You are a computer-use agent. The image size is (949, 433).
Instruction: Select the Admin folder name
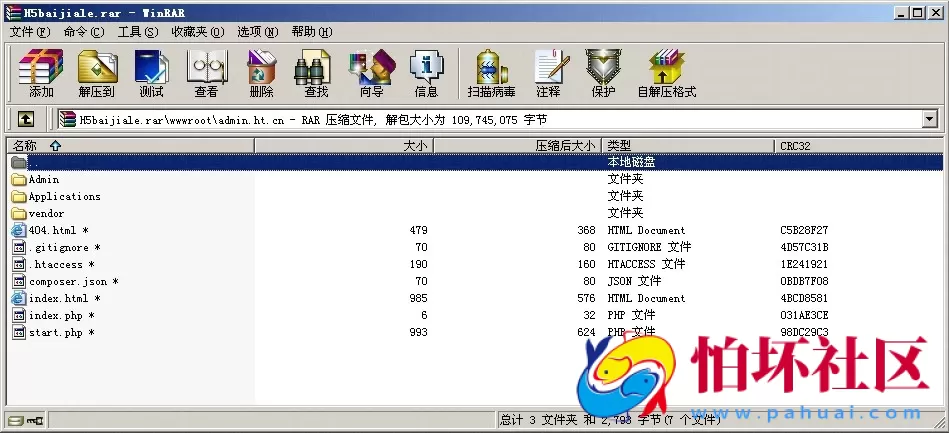[x=44, y=179]
